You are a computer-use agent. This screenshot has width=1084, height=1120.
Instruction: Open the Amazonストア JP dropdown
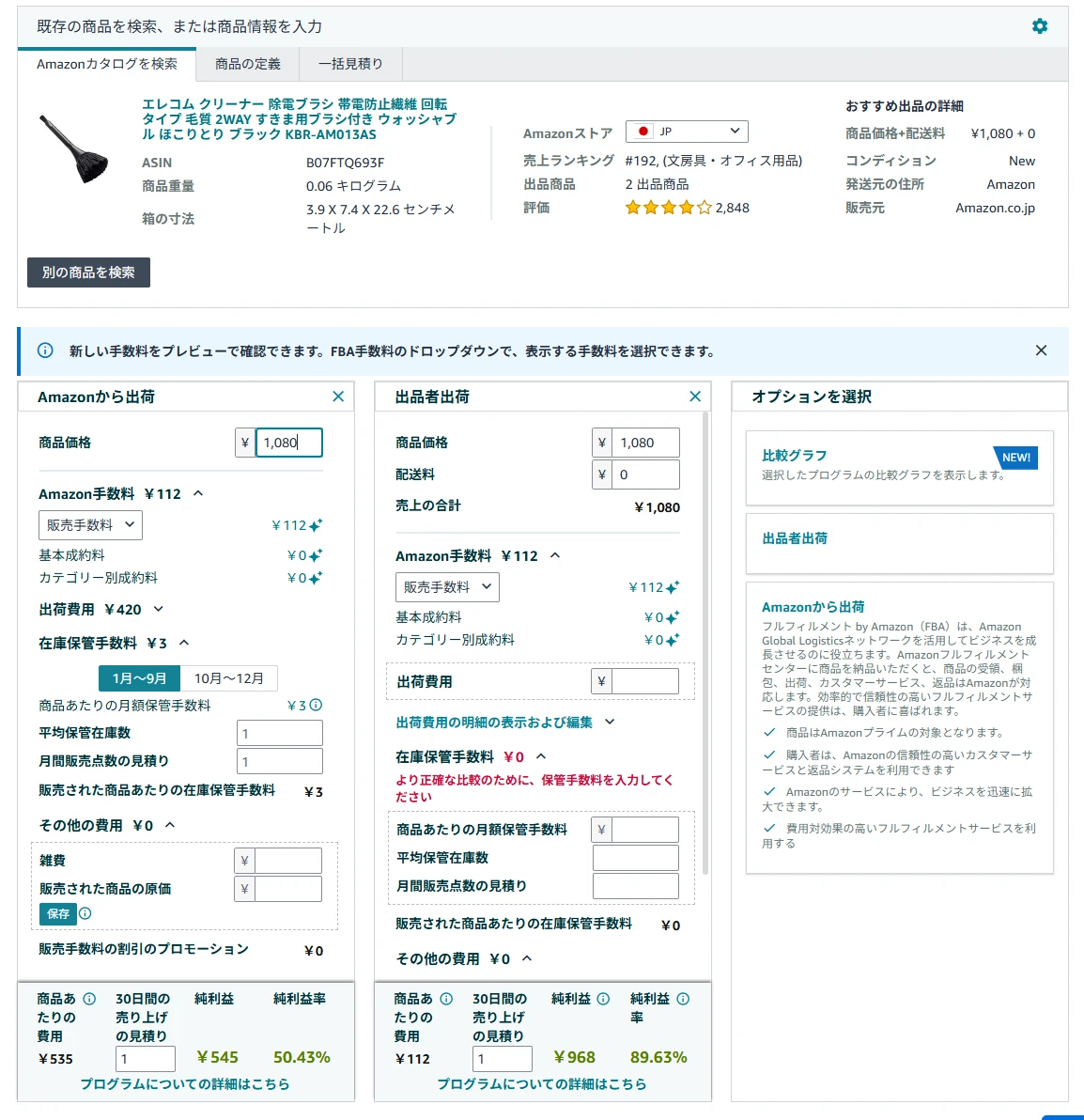pos(687,132)
